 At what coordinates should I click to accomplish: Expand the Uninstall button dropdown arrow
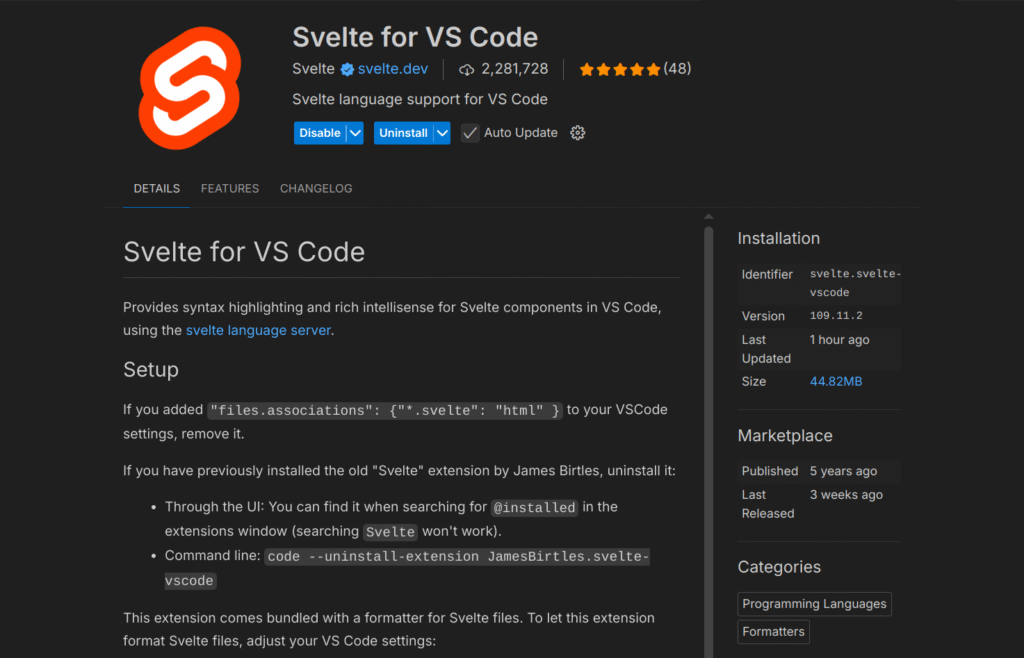click(x=442, y=133)
